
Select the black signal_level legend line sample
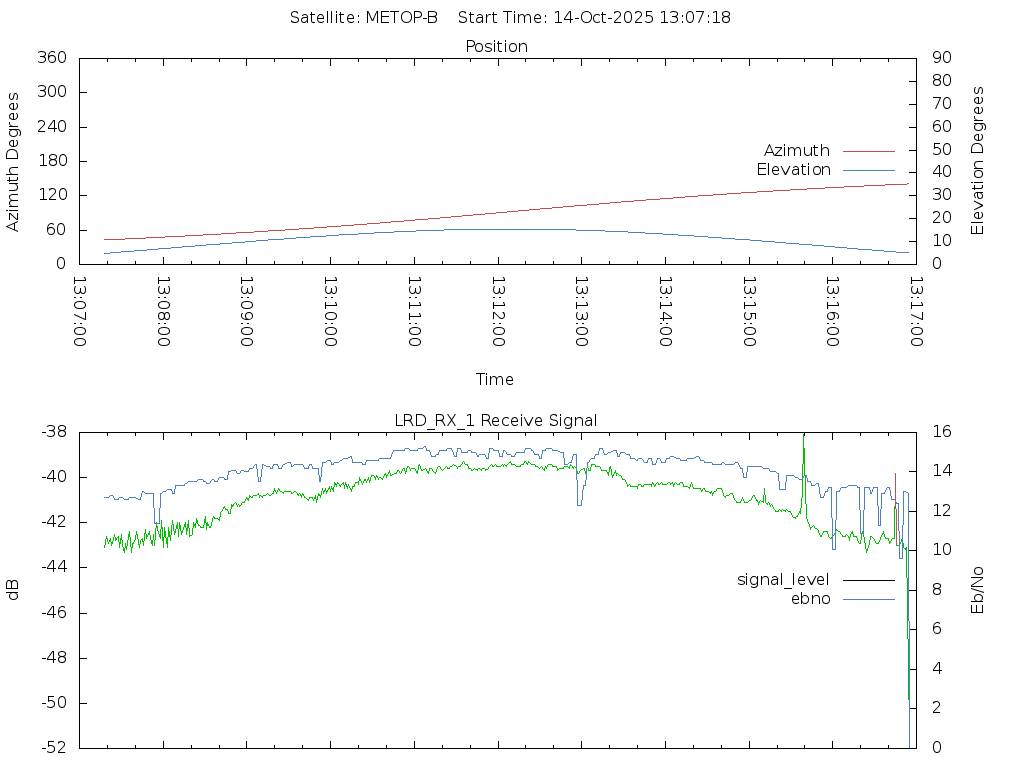[x=868, y=580]
